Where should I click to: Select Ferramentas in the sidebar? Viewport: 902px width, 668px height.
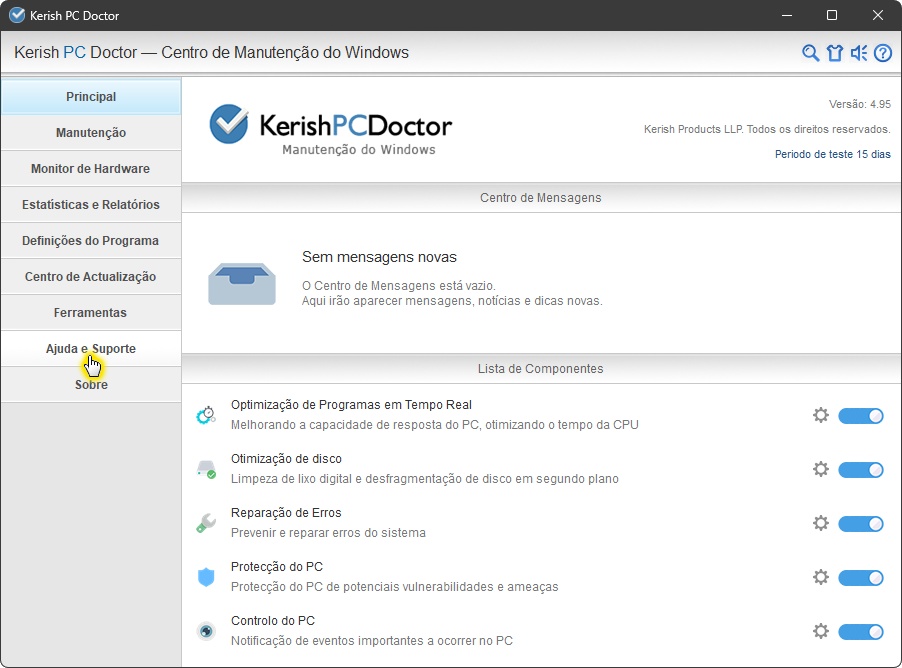91,313
